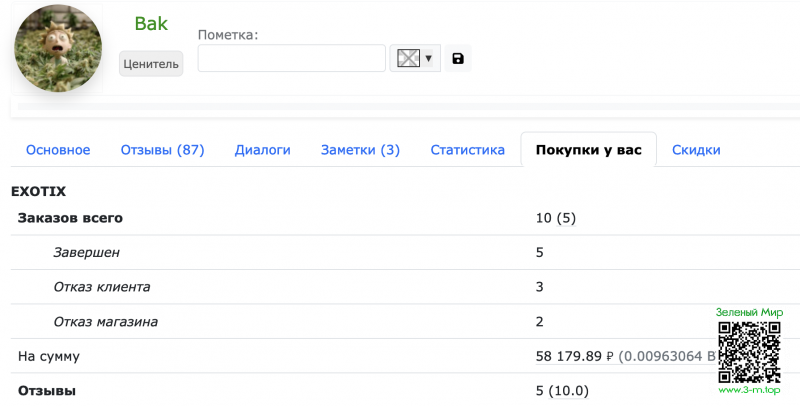Show the Статистика tab
The height and width of the screenshot is (406, 800).
click(467, 150)
